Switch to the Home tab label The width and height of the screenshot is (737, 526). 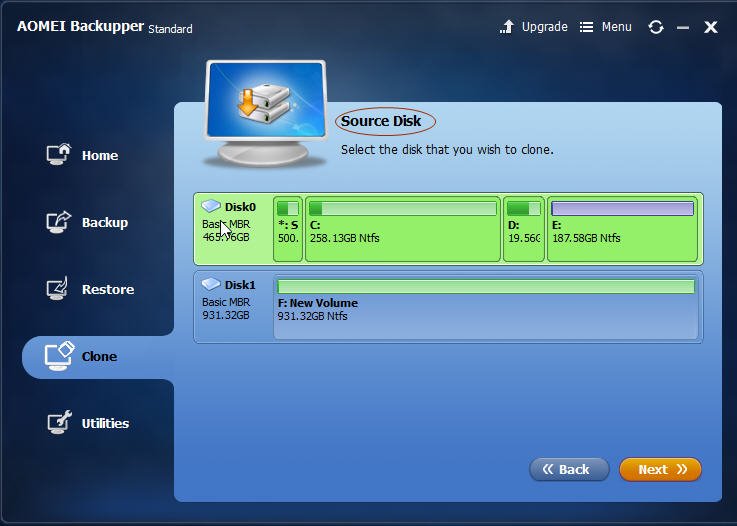pos(100,155)
